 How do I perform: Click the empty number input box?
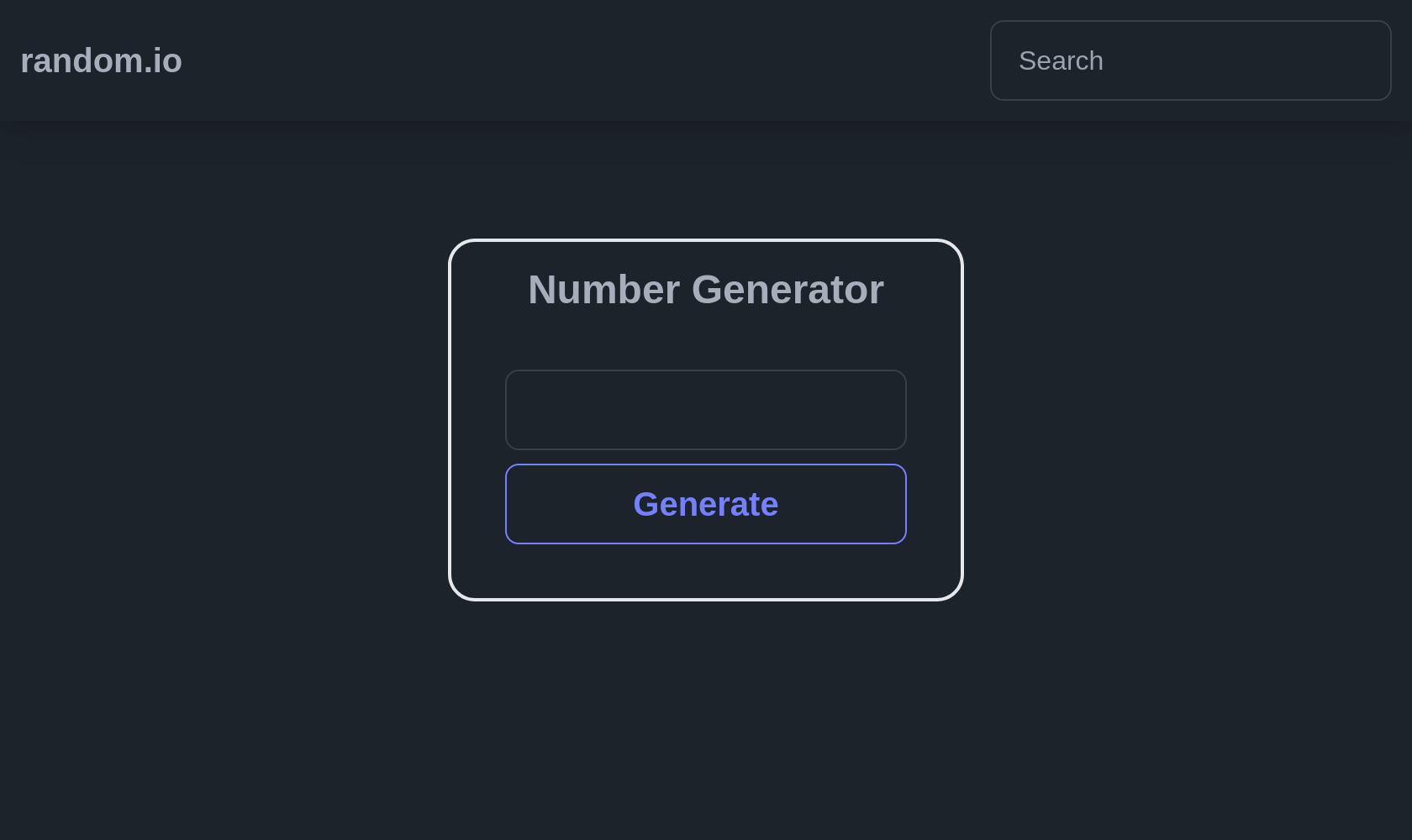click(x=705, y=410)
